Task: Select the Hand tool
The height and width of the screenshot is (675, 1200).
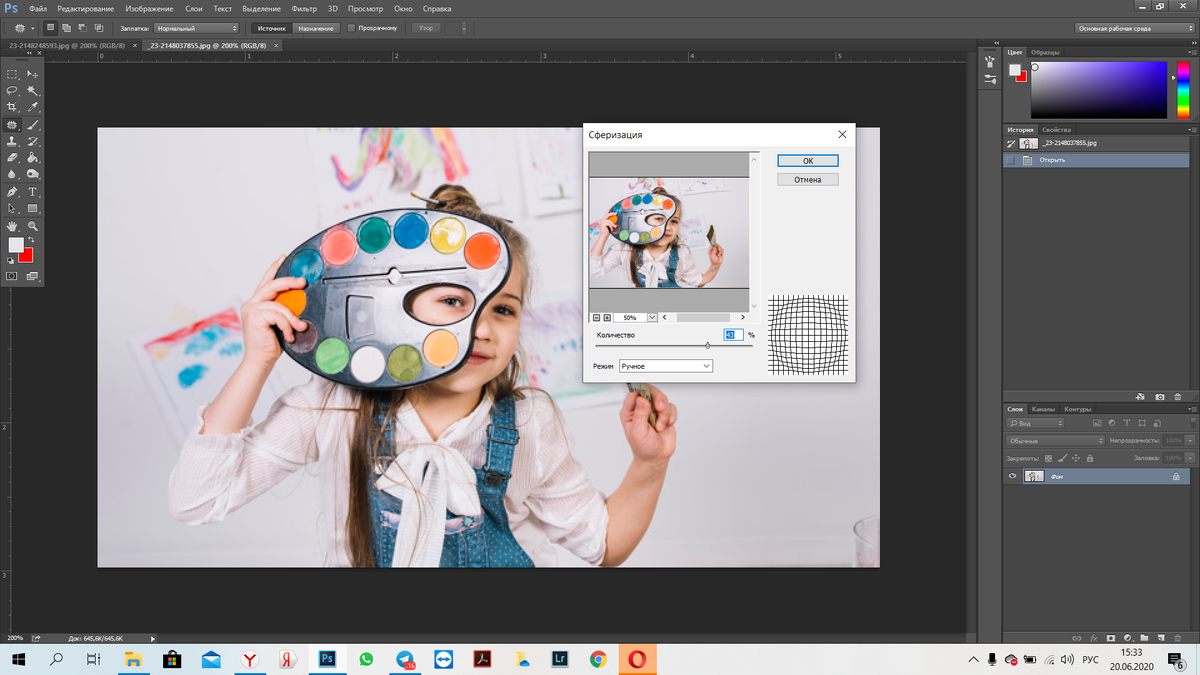Action: [12, 226]
